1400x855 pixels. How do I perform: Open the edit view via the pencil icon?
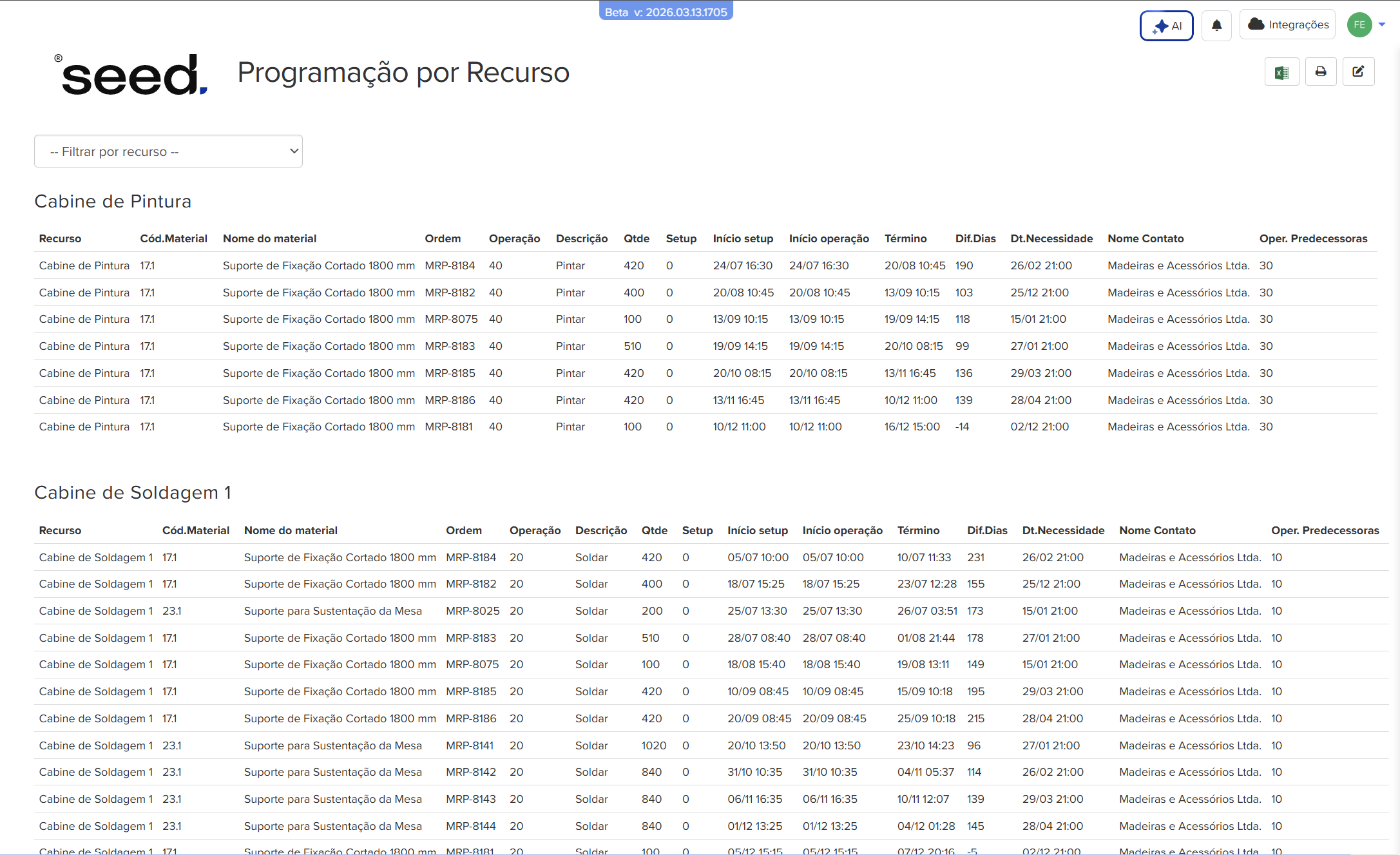tap(1359, 72)
